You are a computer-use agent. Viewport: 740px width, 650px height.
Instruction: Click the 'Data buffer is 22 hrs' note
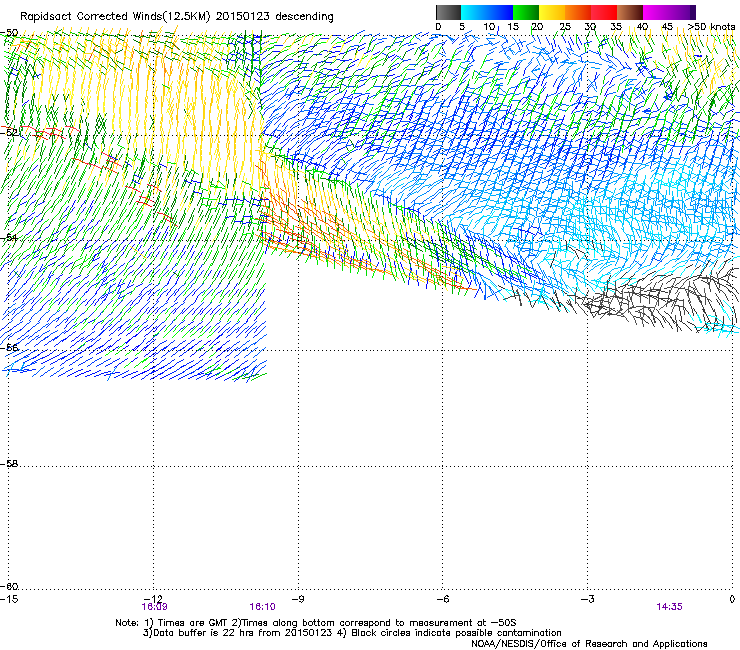[x=352, y=633]
